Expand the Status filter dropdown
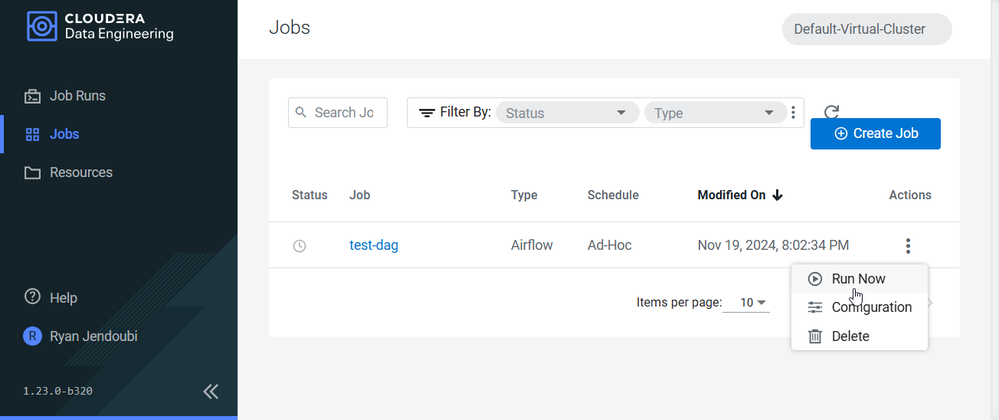This screenshot has width=999, height=420. point(567,113)
